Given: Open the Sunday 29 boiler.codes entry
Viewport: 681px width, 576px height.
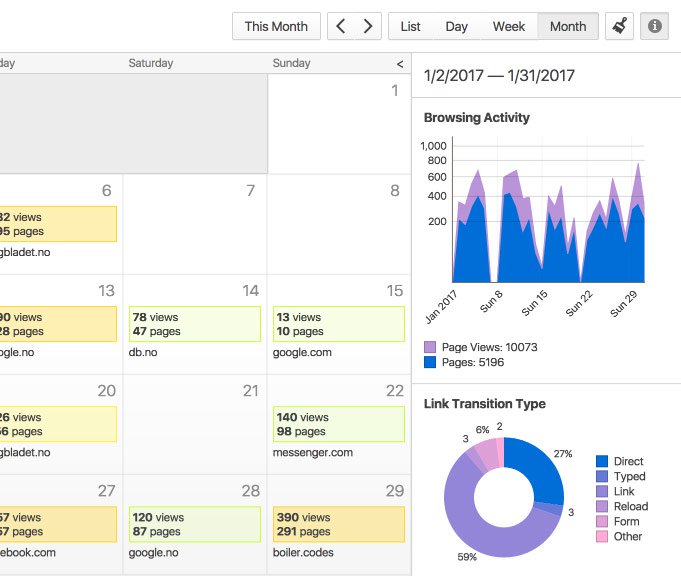Looking at the screenshot, I should pyautogui.click(x=338, y=525).
